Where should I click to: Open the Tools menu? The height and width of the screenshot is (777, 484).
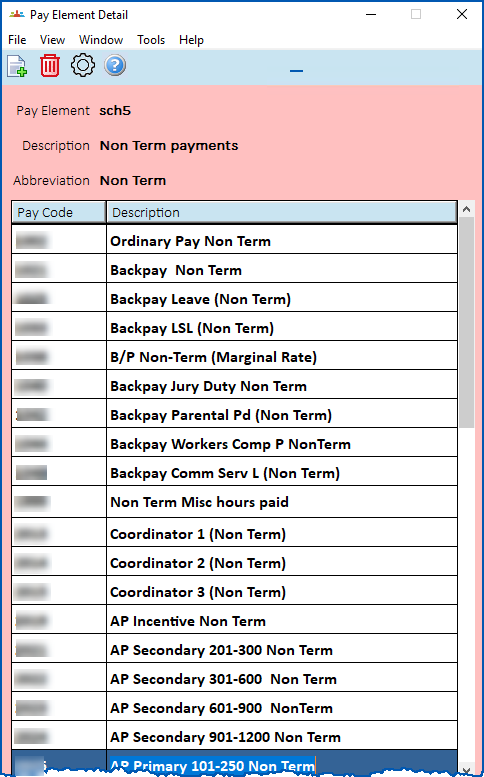(x=151, y=40)
